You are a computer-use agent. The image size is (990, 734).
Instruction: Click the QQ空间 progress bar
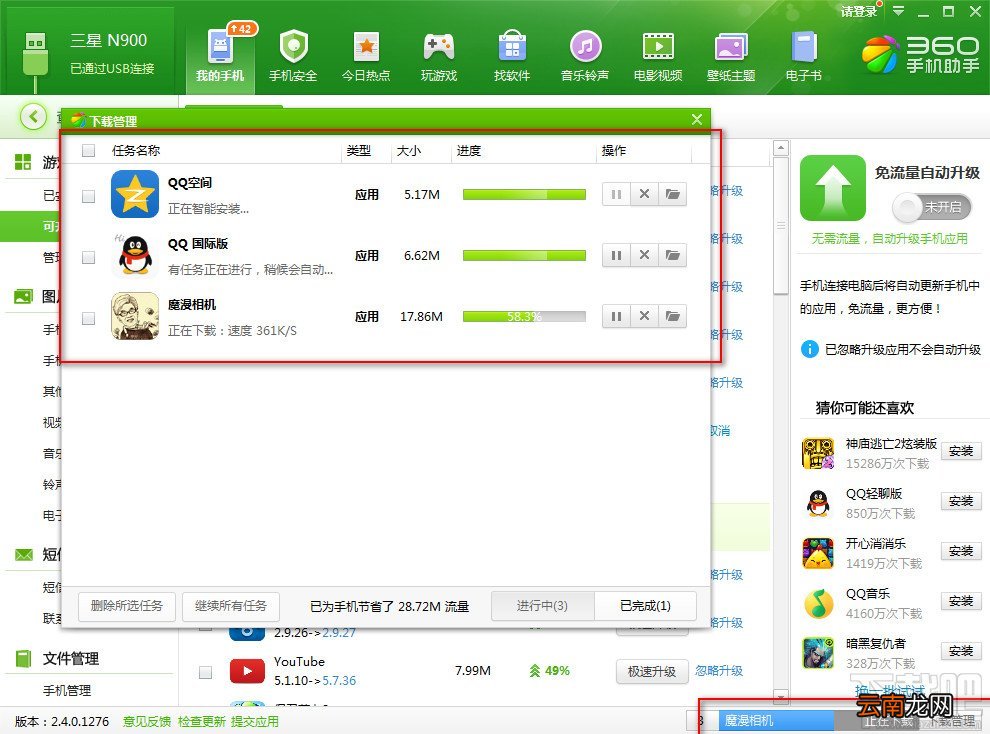[x=524, y=194]
